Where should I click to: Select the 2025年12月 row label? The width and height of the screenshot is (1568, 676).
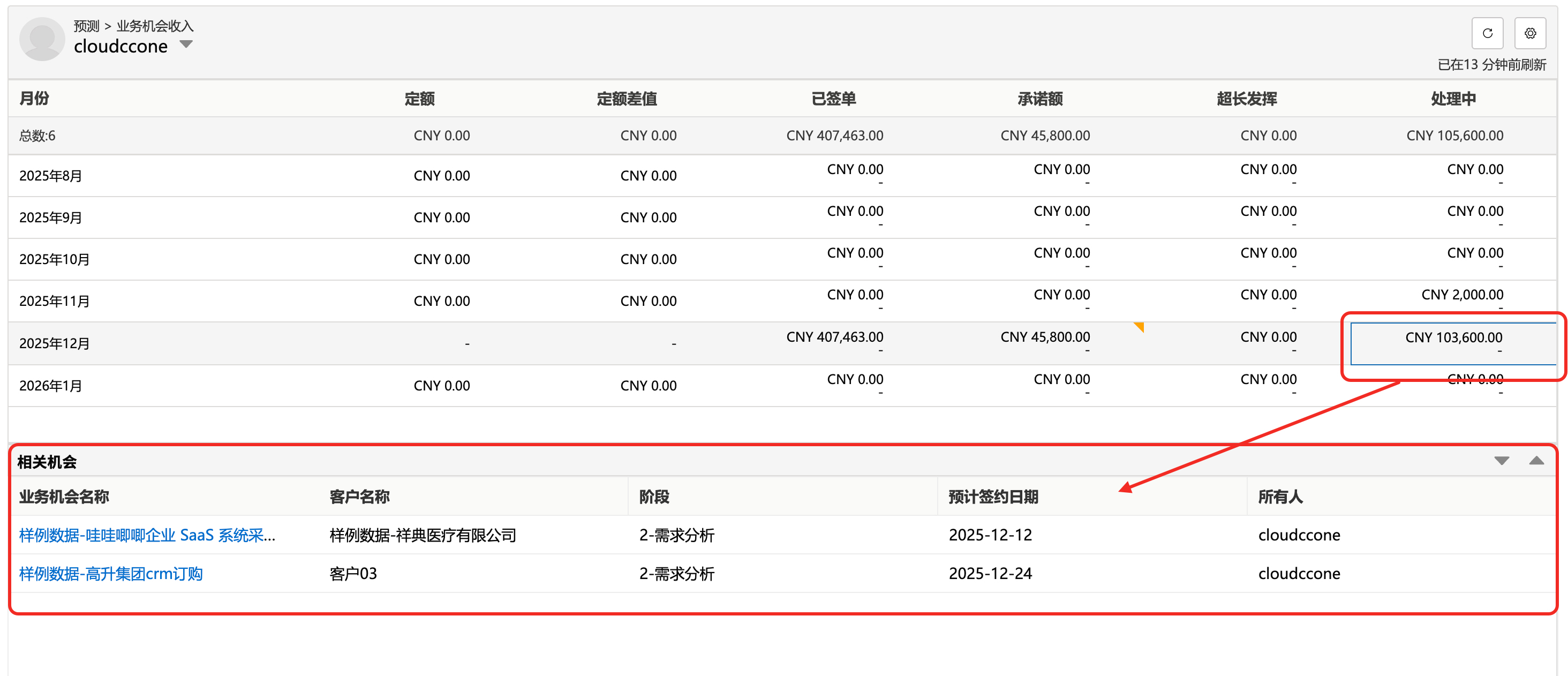(x=54, y=343)
